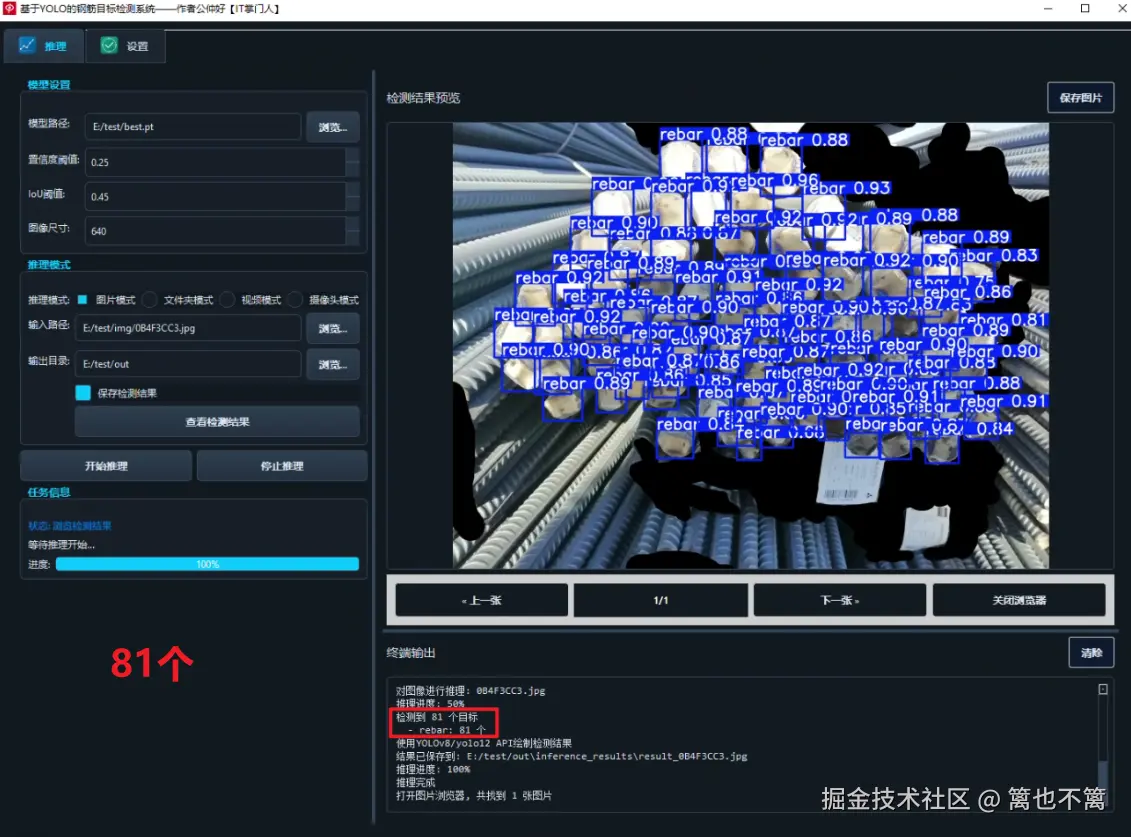Browse for the input path
1131x837 pixels.
click(331, 328)
